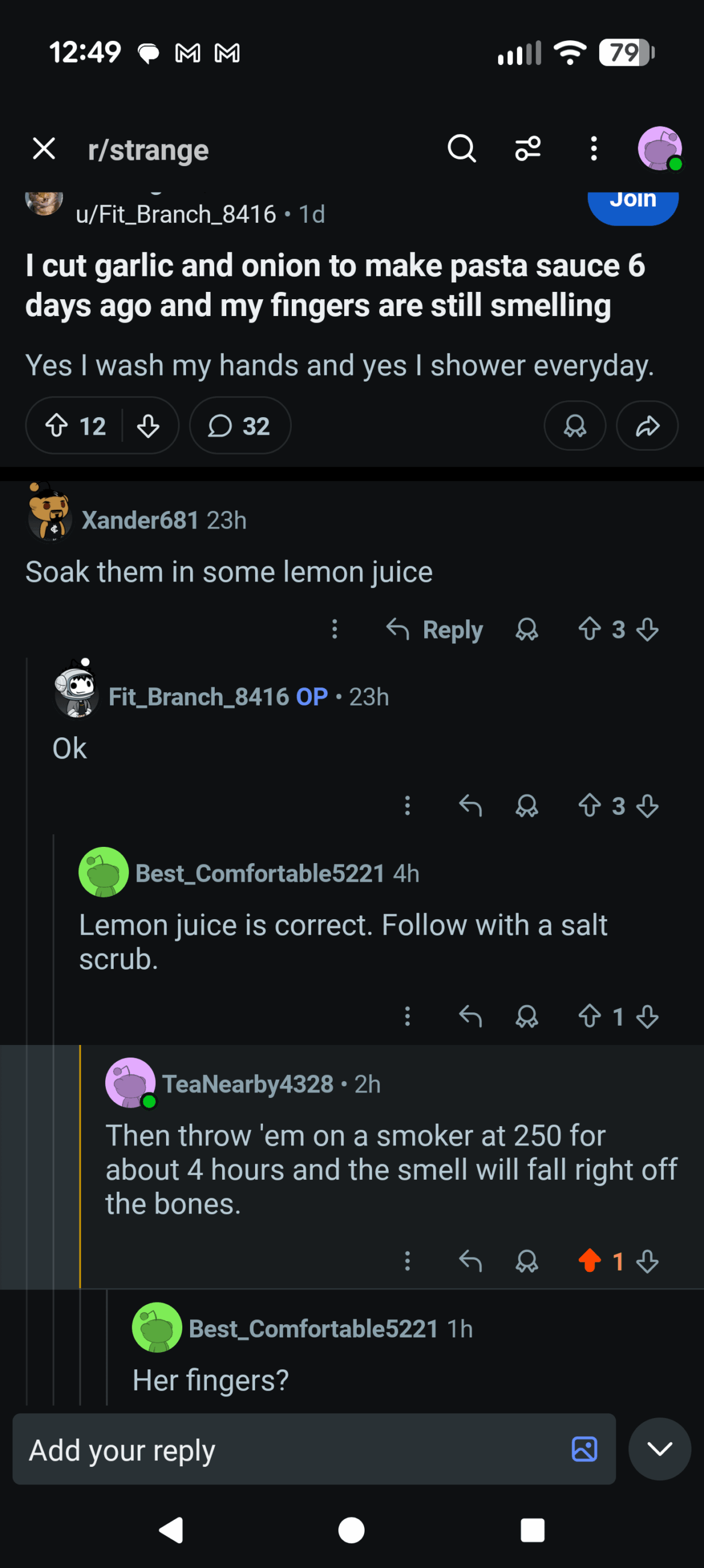Give an award to the post
This screenshot has width=704, height=1568.
(575, 426)
